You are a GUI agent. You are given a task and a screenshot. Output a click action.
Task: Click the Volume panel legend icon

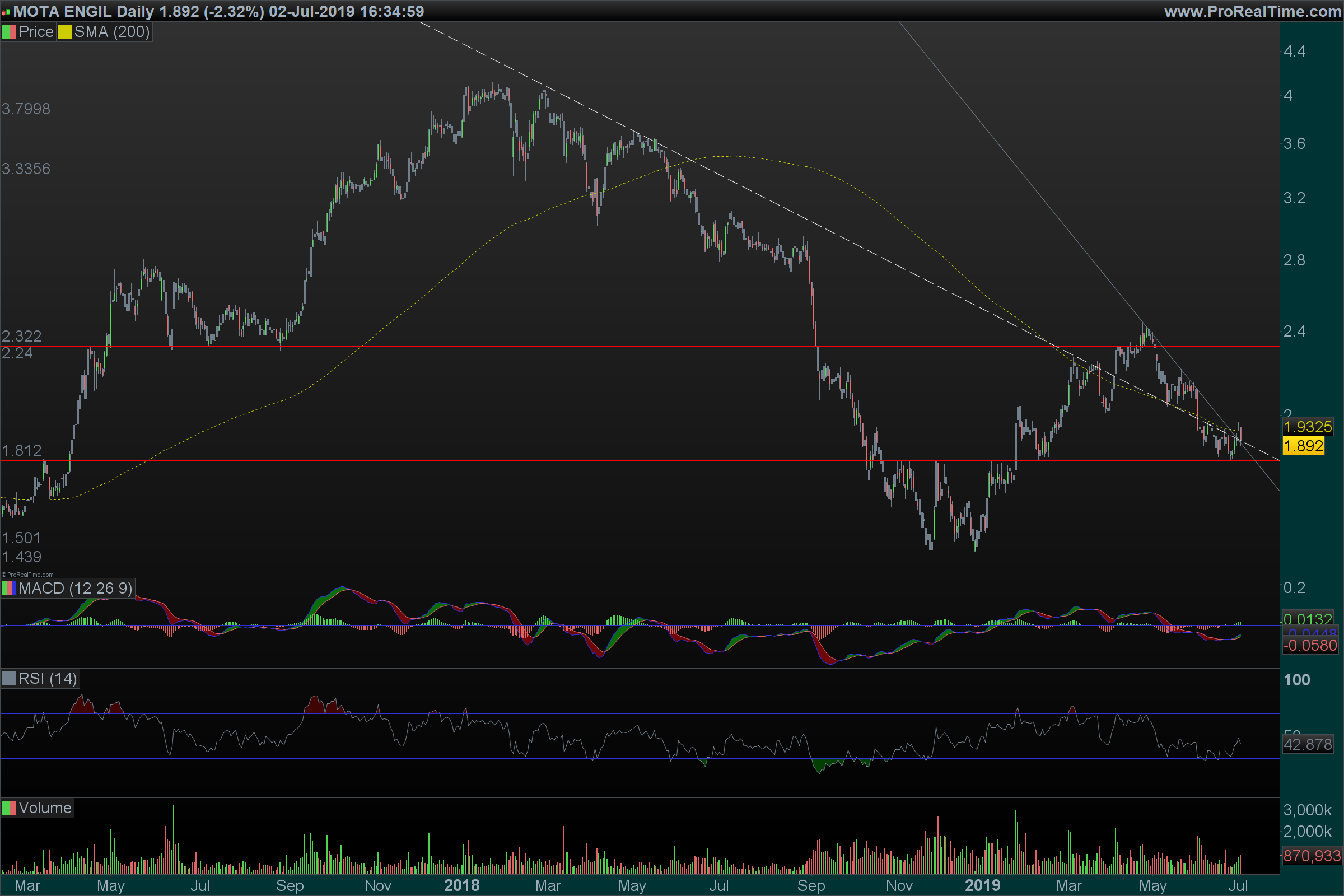tap(9, 808)
